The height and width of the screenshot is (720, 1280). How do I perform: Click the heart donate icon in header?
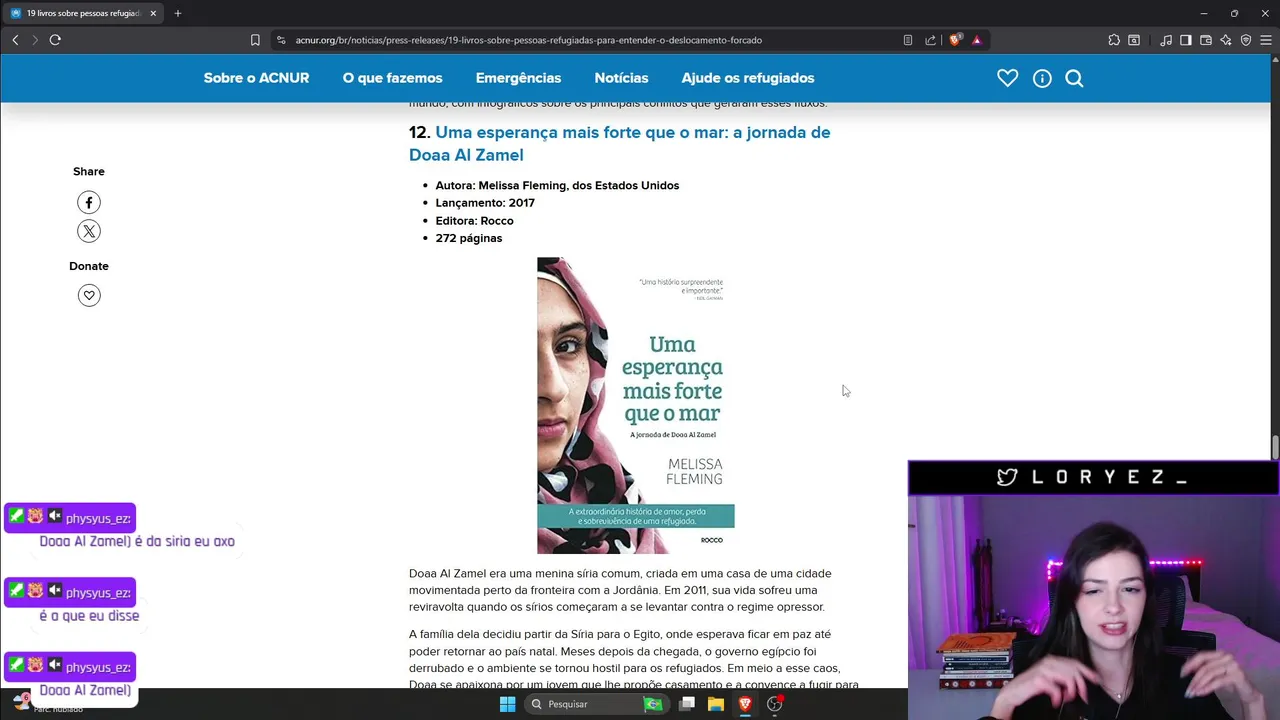coord(1007,78)
